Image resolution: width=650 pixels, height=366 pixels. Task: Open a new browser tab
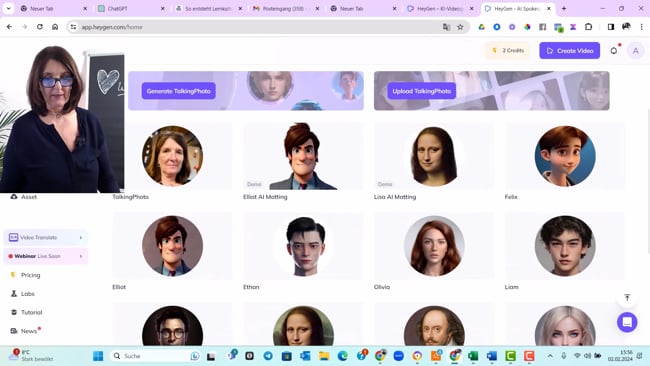click(x=564, y=8)
